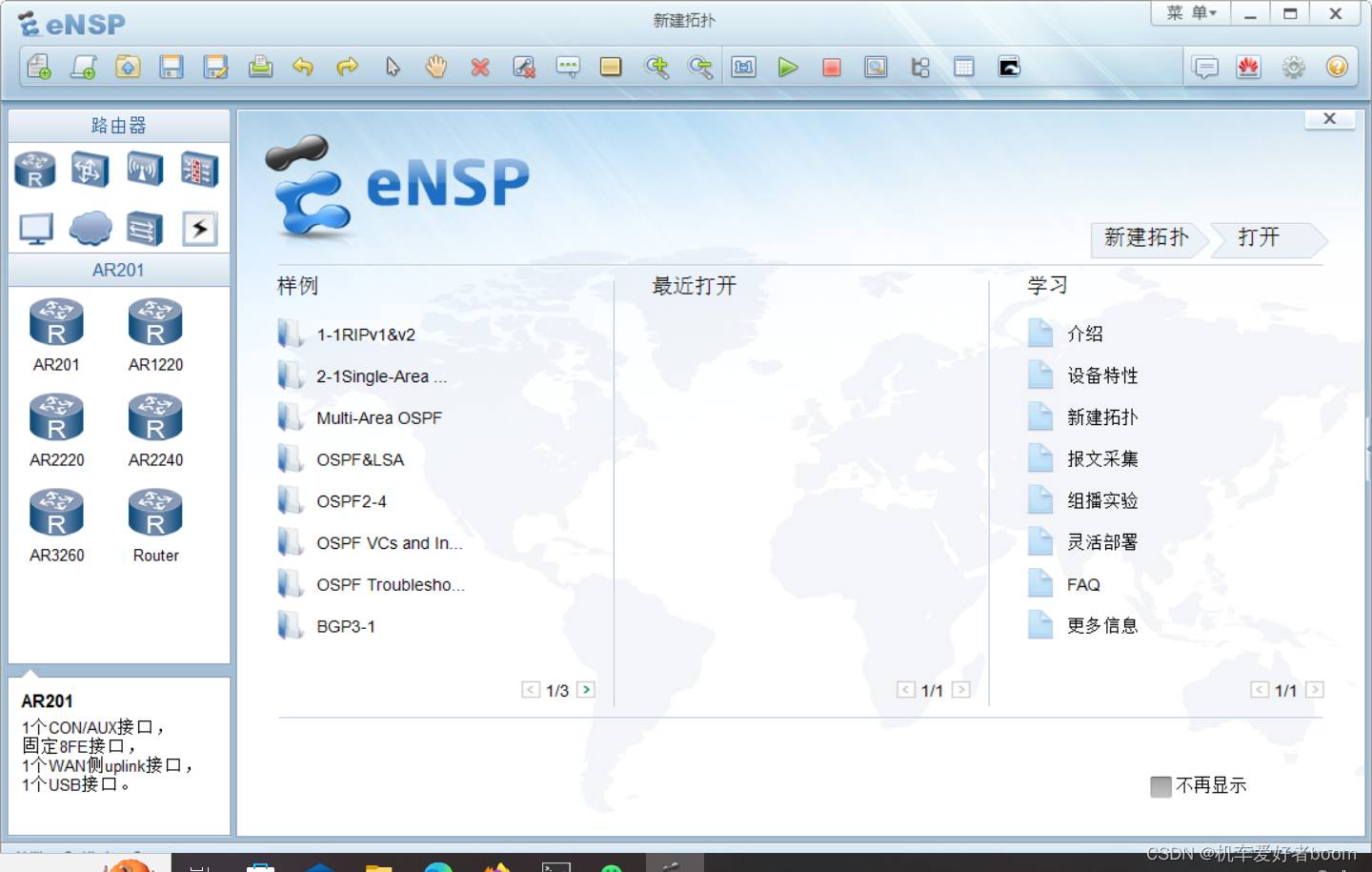The height and width of the screenshot is (872, 1372).
Task: Select the pointer arrow tool
Action: (x=393, y=67)
